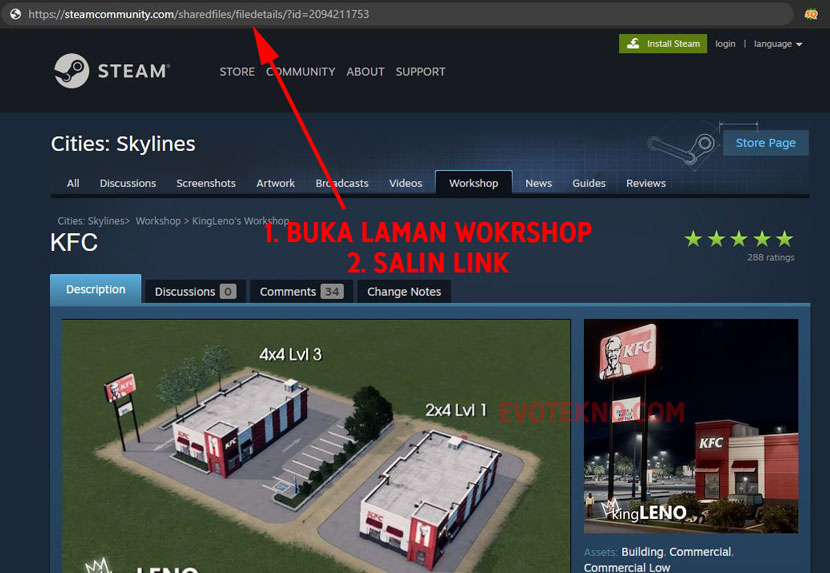This screenshot has height=573, width=830.
Task: Click the address bar URL
Action: tap(199, 14)
